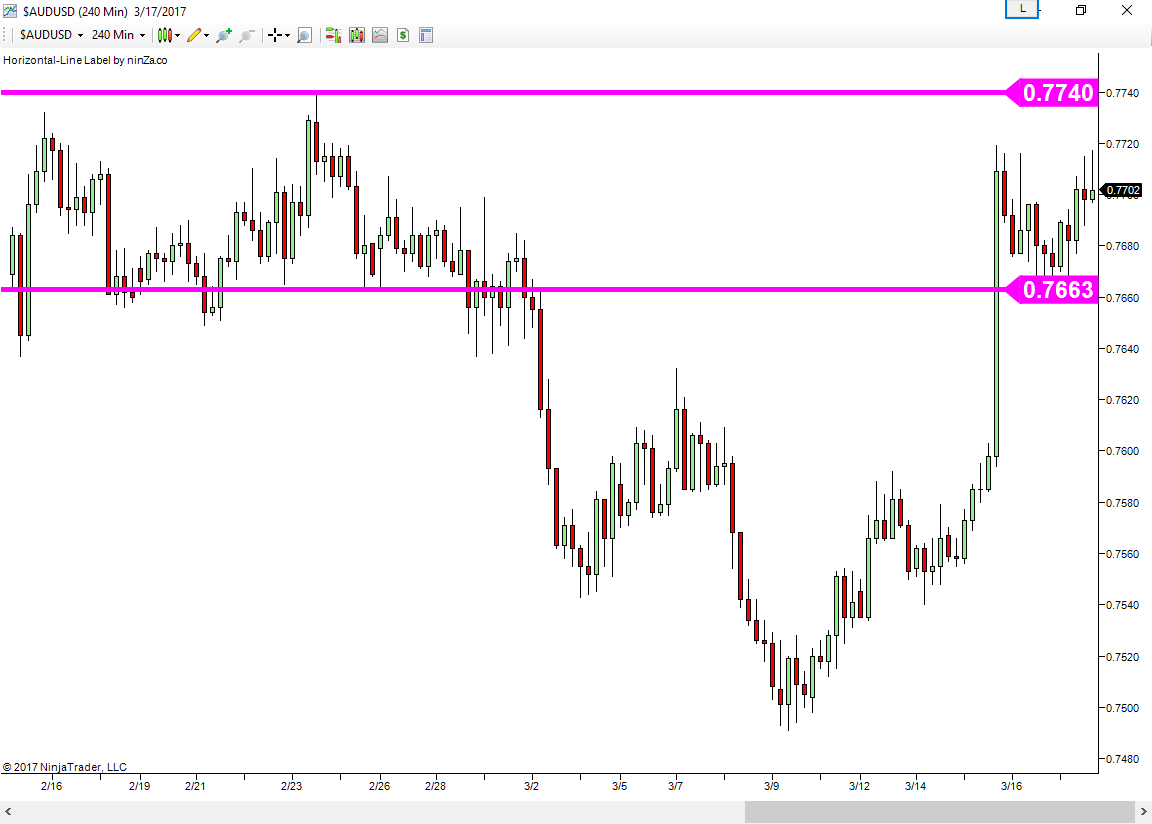Open the Strategies dollar sign icon
Screen dimensions: 1152x824
pos(403,35)
